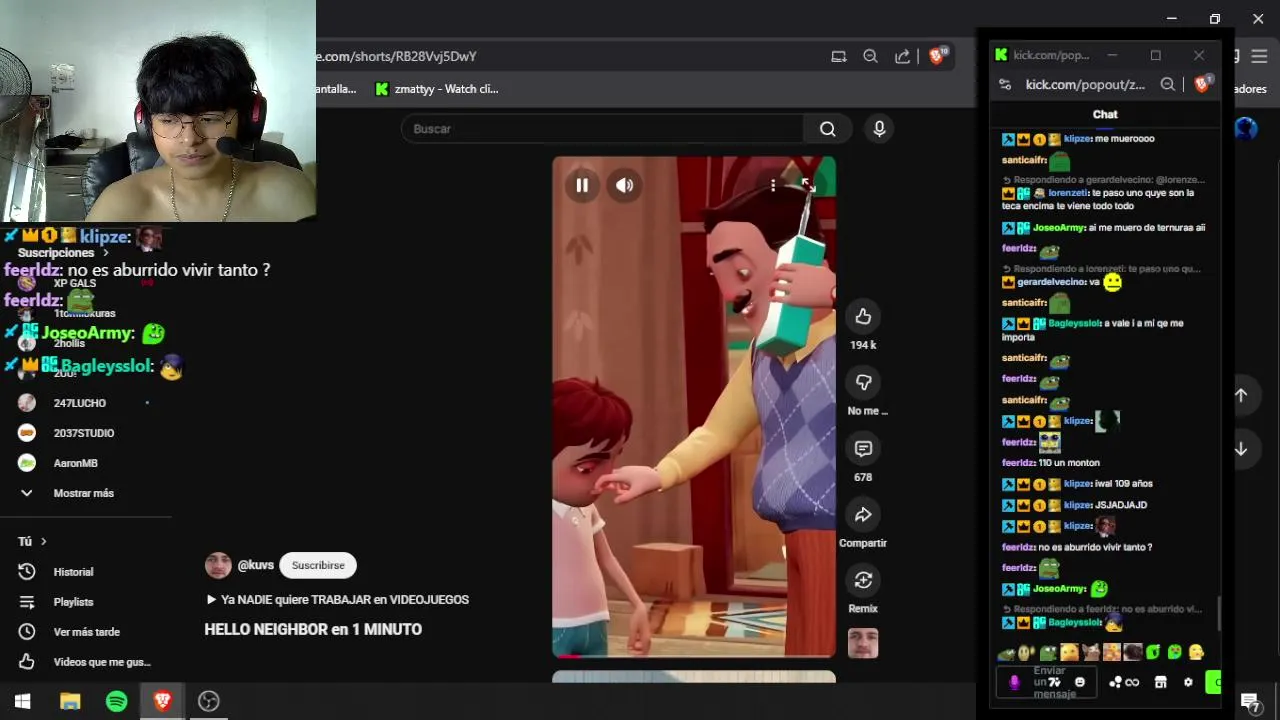Open Brave Shields in Kick popout window
The width and height of the screenshot is (1280, 720).
(x=1203, y=84)
